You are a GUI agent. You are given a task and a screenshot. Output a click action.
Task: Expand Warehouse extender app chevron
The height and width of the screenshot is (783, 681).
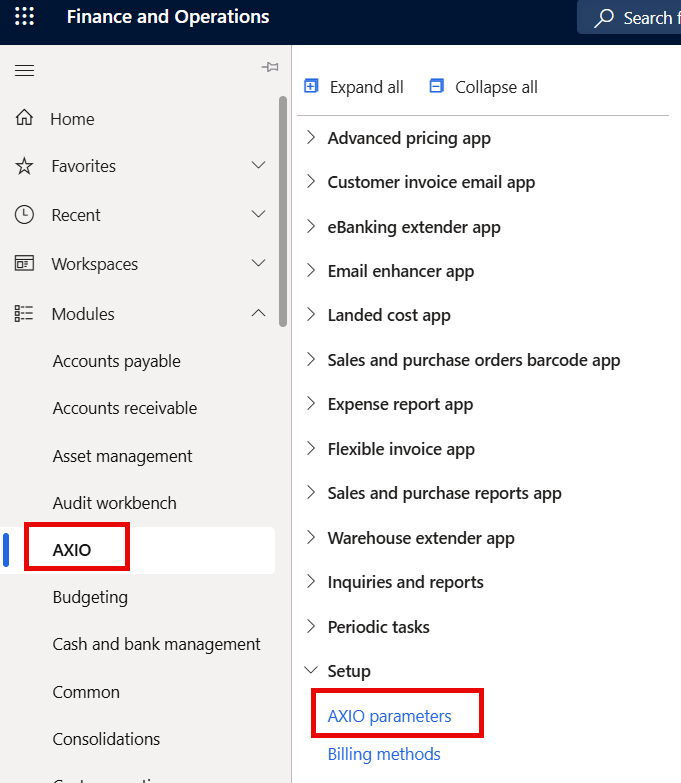(311, 537)
